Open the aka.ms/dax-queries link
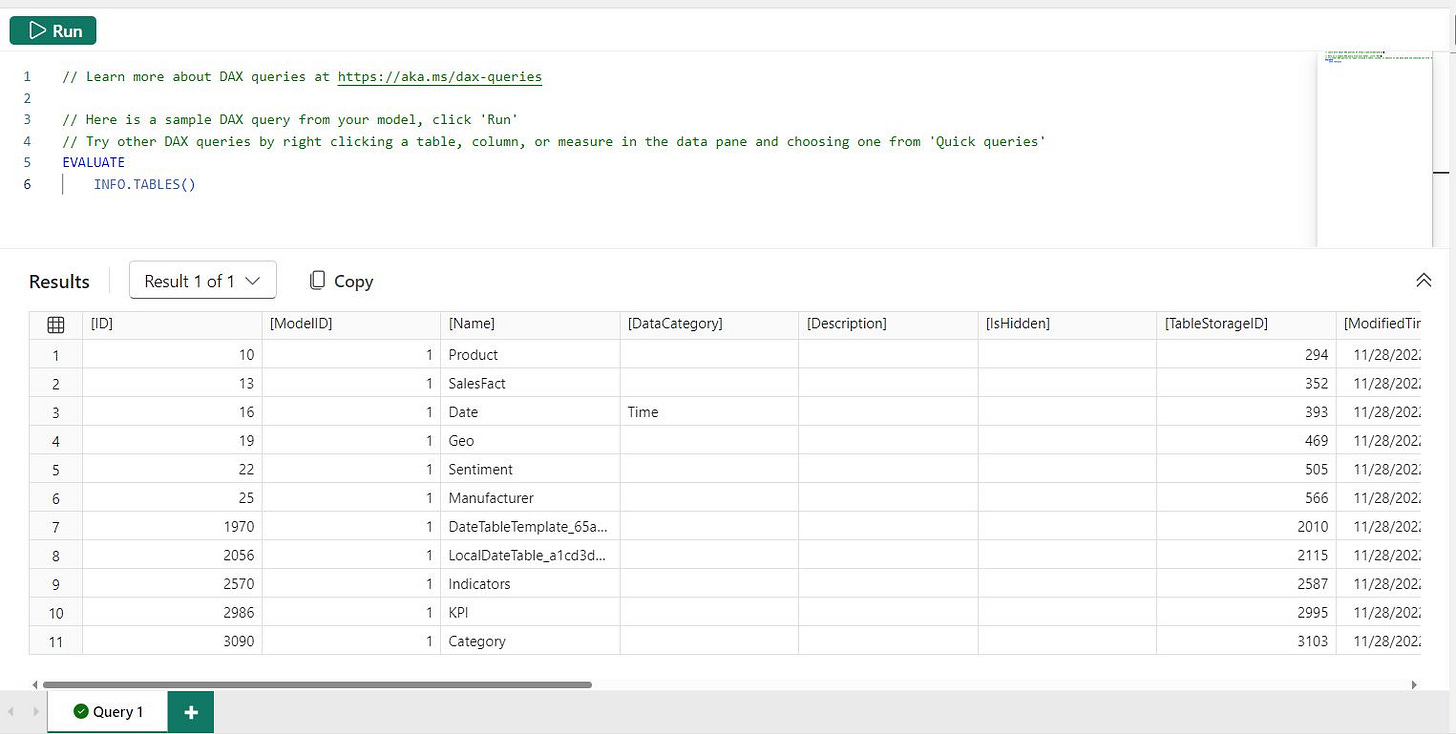The height and width of the screenshot is (734, 1456). pyautogui.click(x=440, y=76)
